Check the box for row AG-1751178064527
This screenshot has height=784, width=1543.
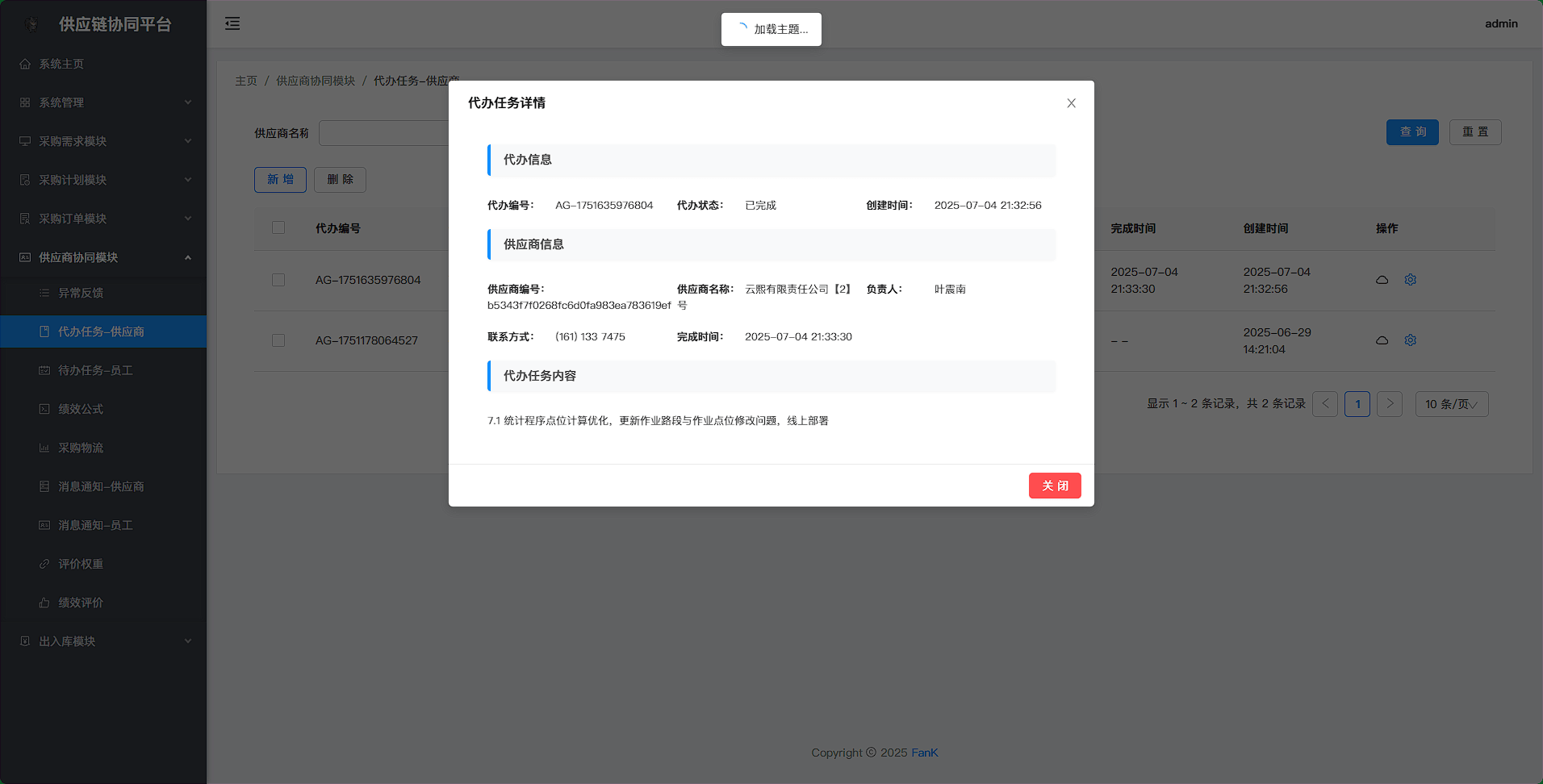[x=278, y=340]
